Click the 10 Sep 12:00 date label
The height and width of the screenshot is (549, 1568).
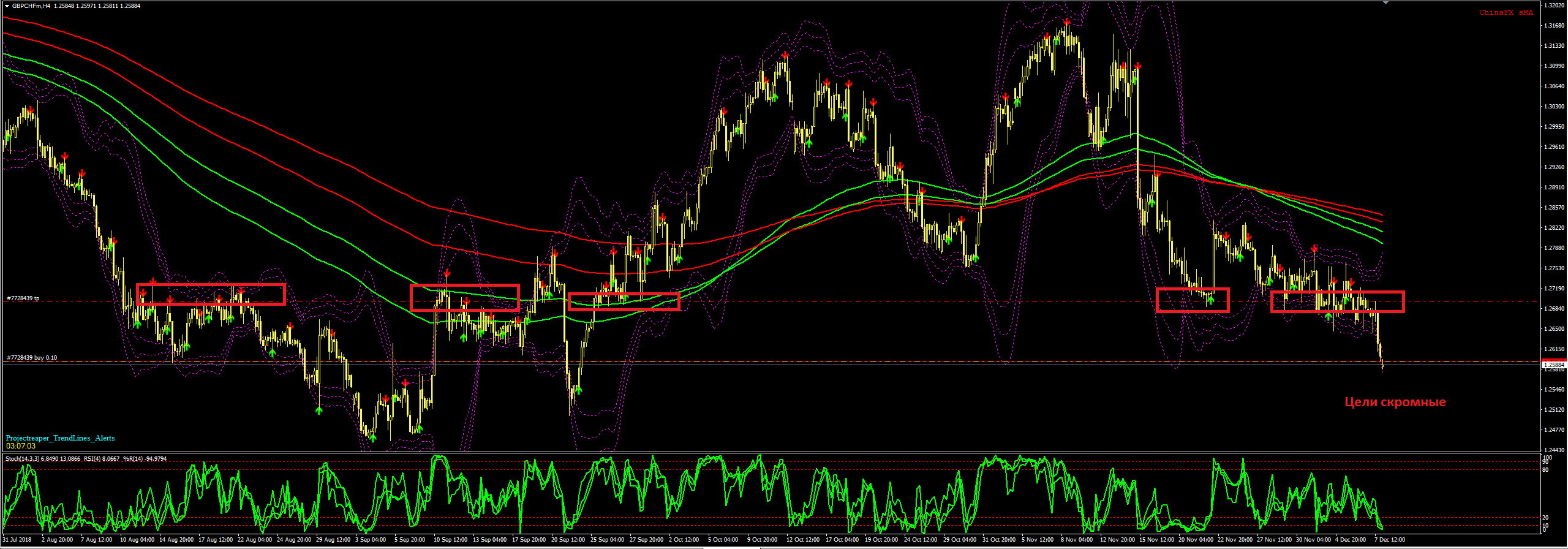[450, 540]
